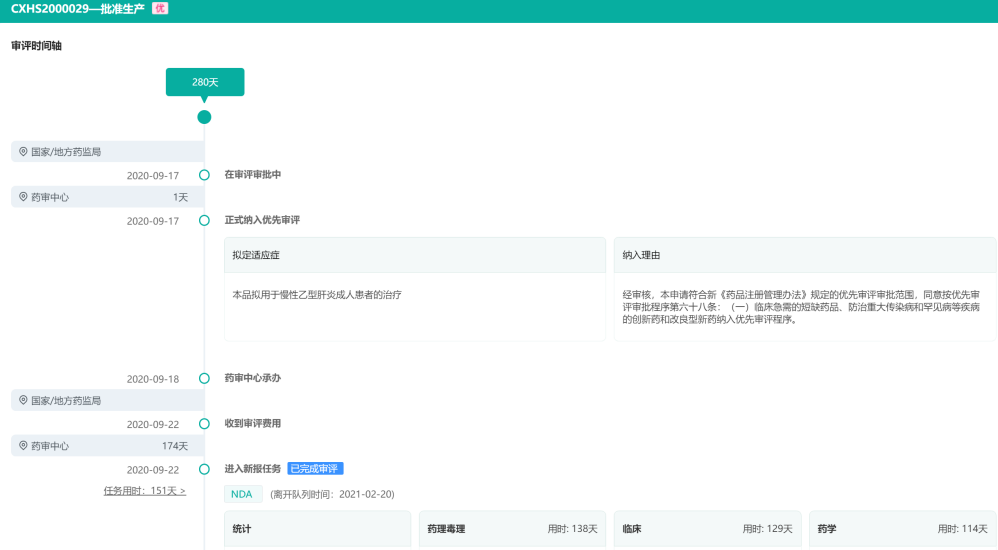Expand the 任务用时：151天 link
The image size is (998, 550).
coord(144,491)
